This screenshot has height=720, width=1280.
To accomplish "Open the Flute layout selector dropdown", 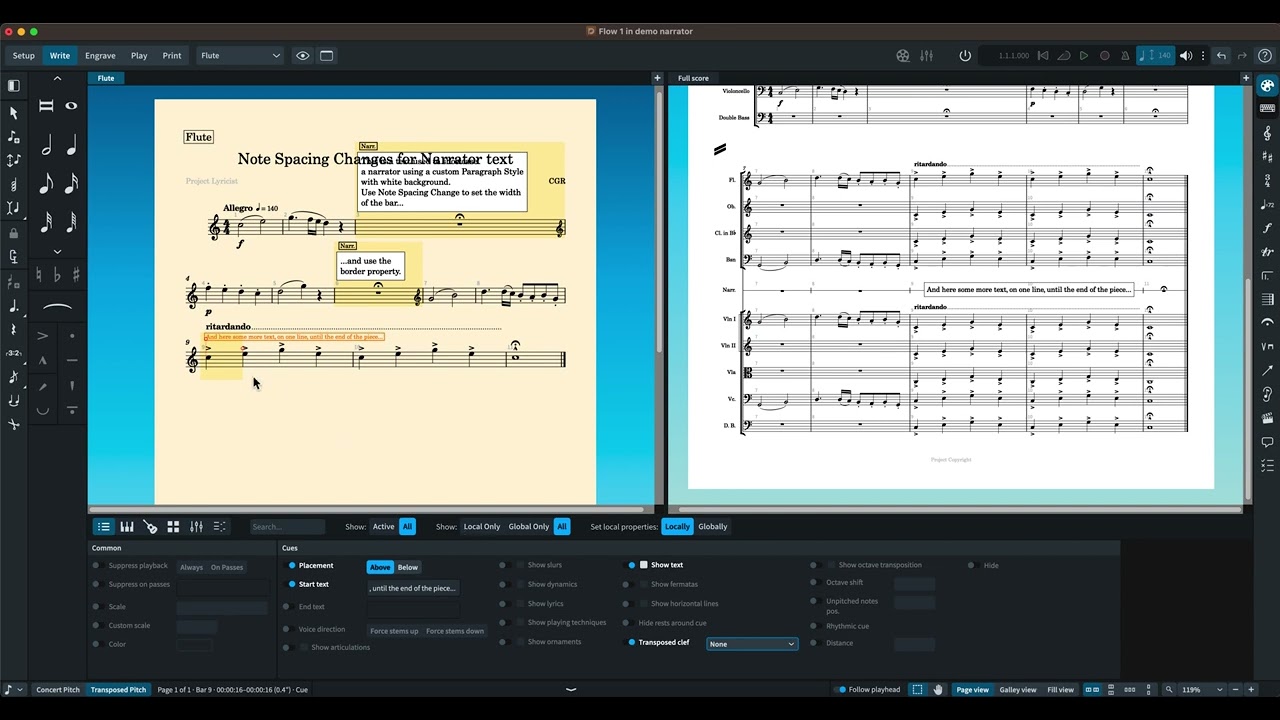I will [x=240, y=56].
